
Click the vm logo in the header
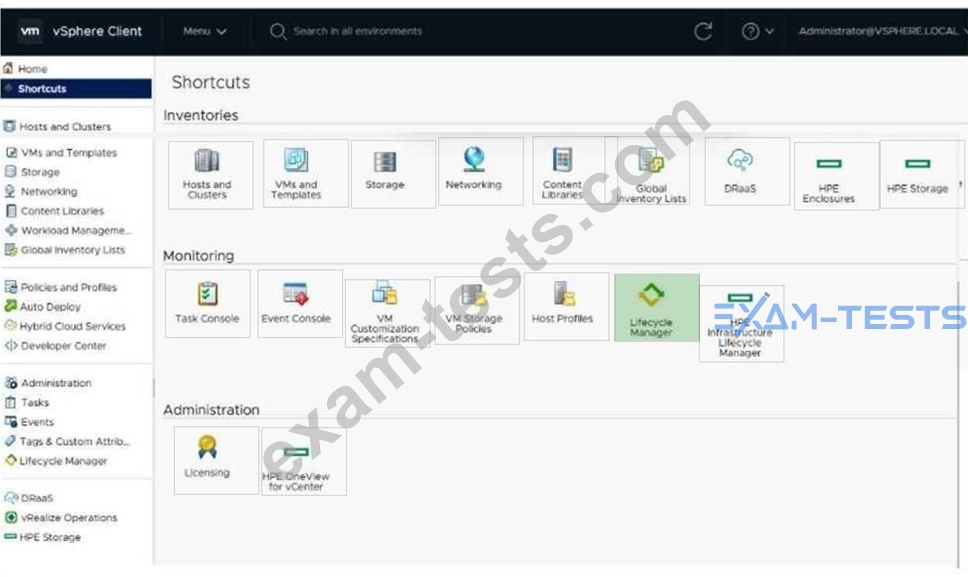point(30,31)
